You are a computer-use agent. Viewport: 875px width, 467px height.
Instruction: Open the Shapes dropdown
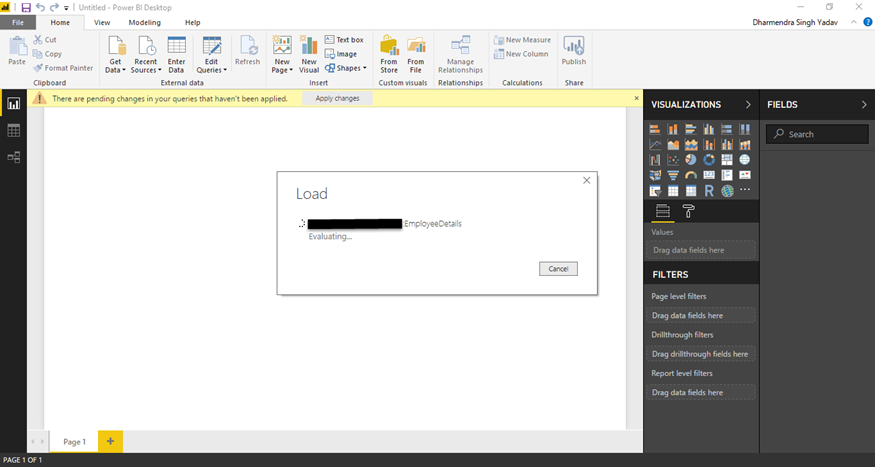point(345,68)
